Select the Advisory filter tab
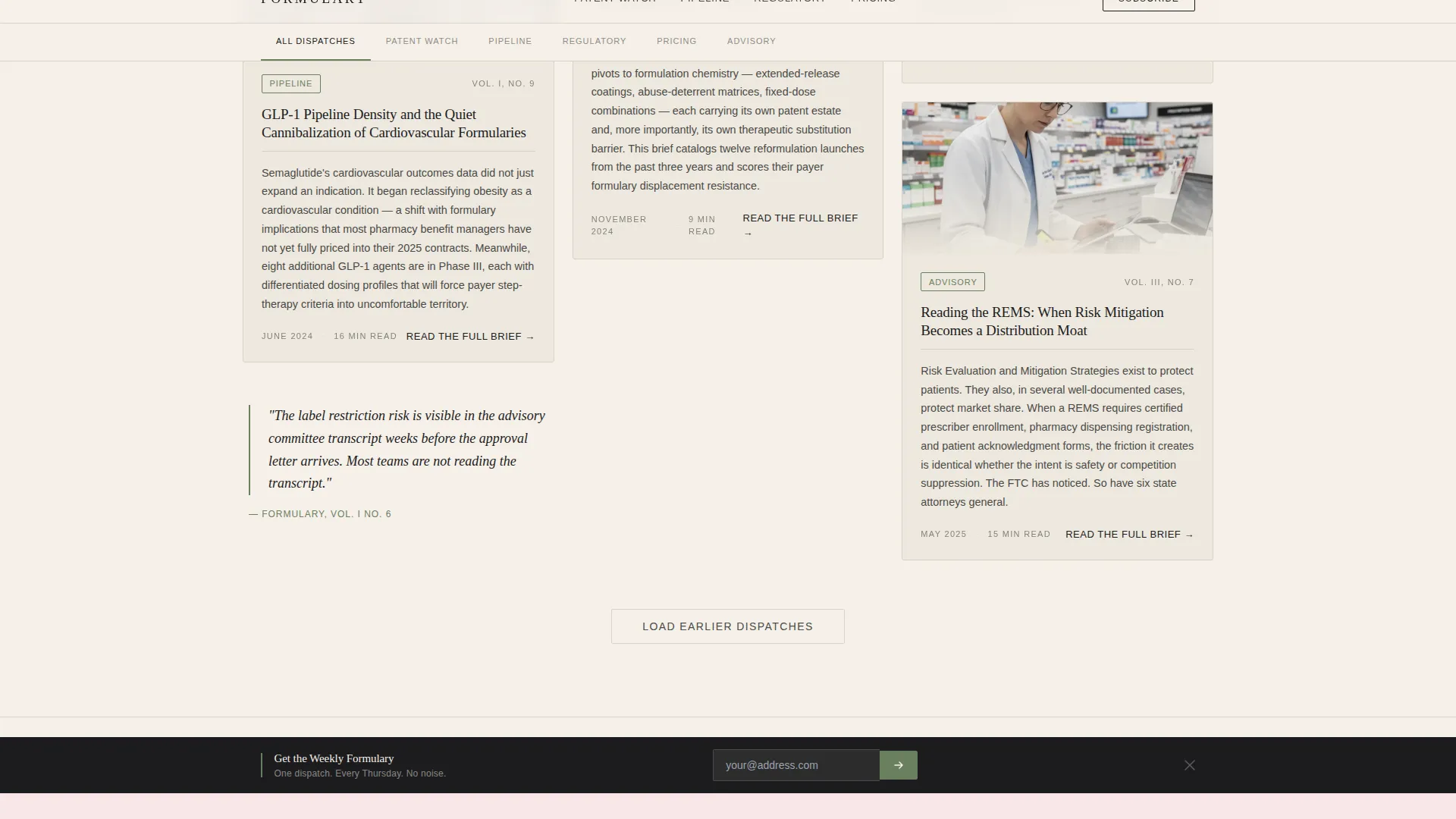1456x819 pixels. [752, 42]
